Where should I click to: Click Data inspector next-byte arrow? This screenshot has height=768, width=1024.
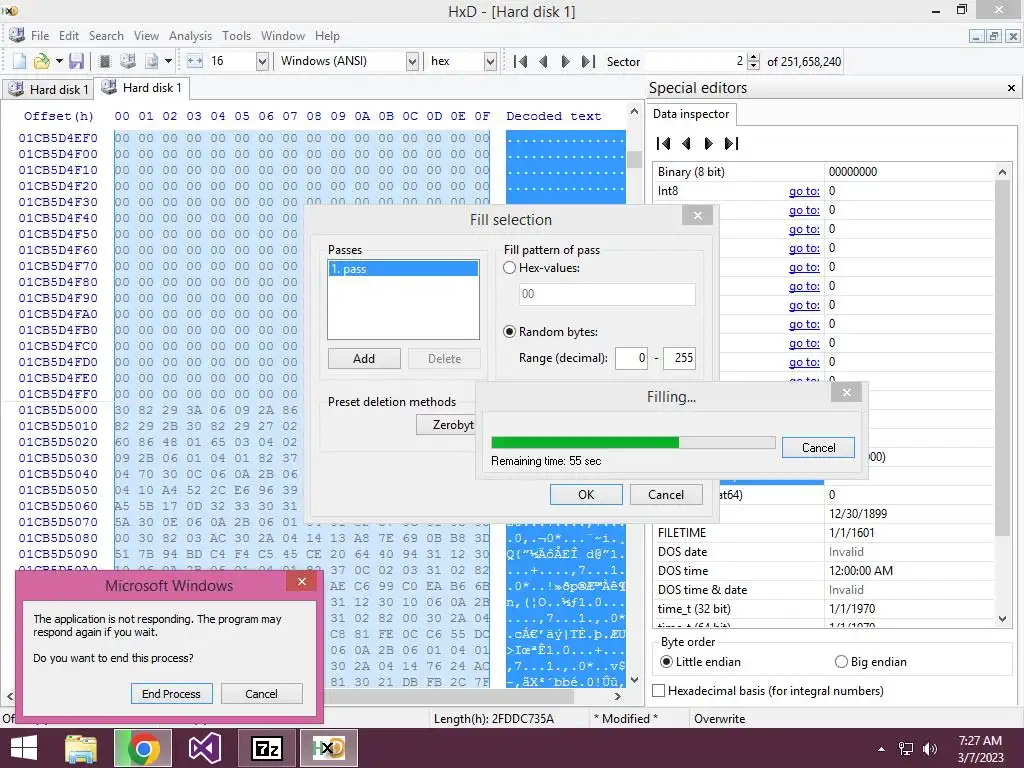(x=709, y=143)
